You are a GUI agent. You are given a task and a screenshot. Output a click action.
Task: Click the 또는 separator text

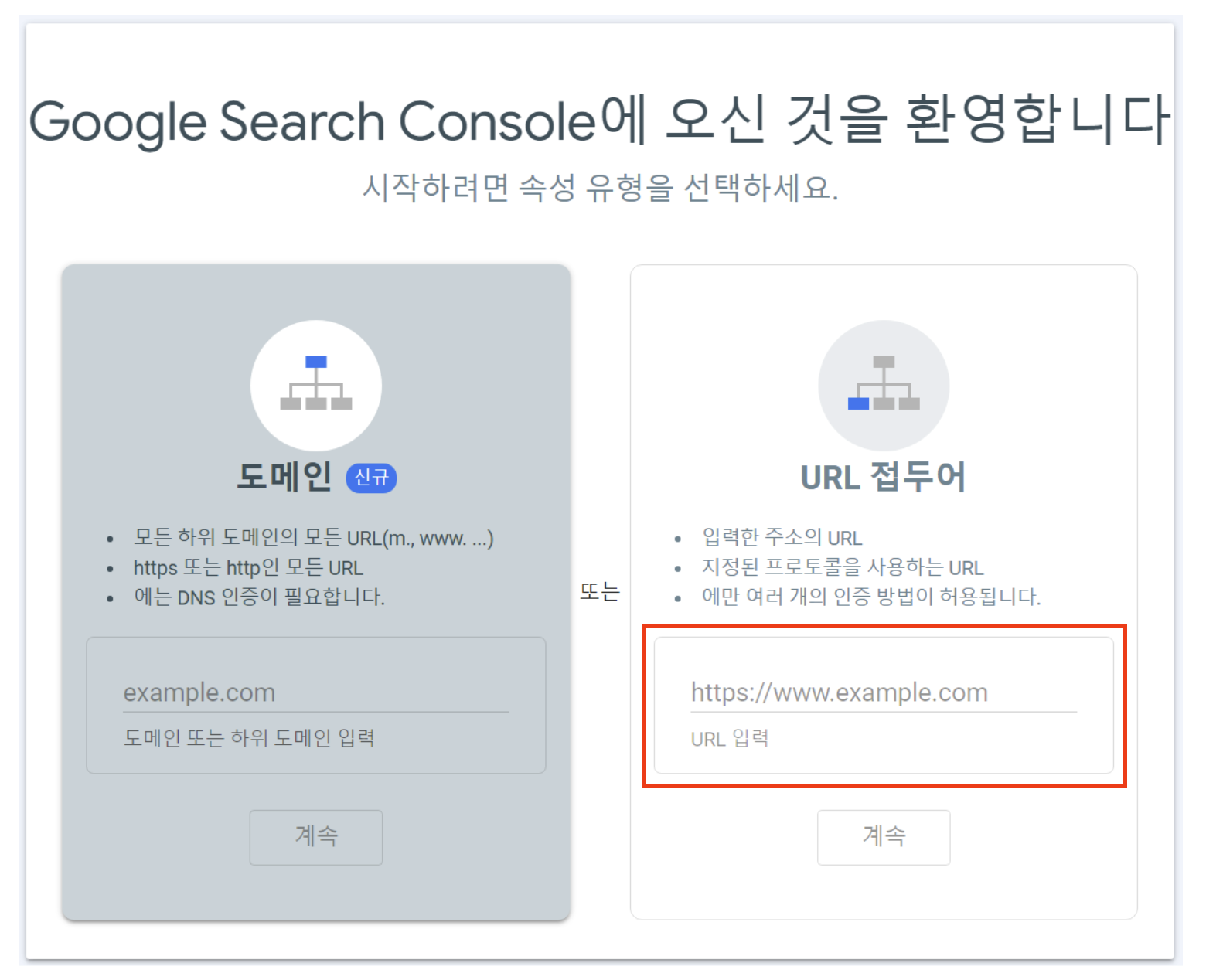(600, 592)
